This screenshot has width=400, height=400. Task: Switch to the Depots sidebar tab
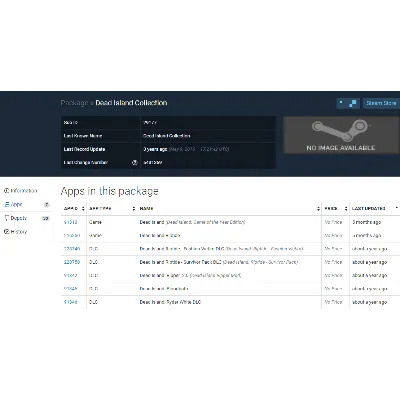[27, 218]
